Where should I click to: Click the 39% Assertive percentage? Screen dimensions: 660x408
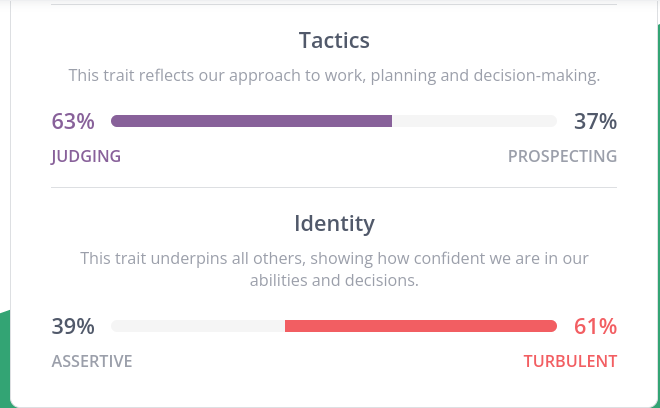pos(73,326)
